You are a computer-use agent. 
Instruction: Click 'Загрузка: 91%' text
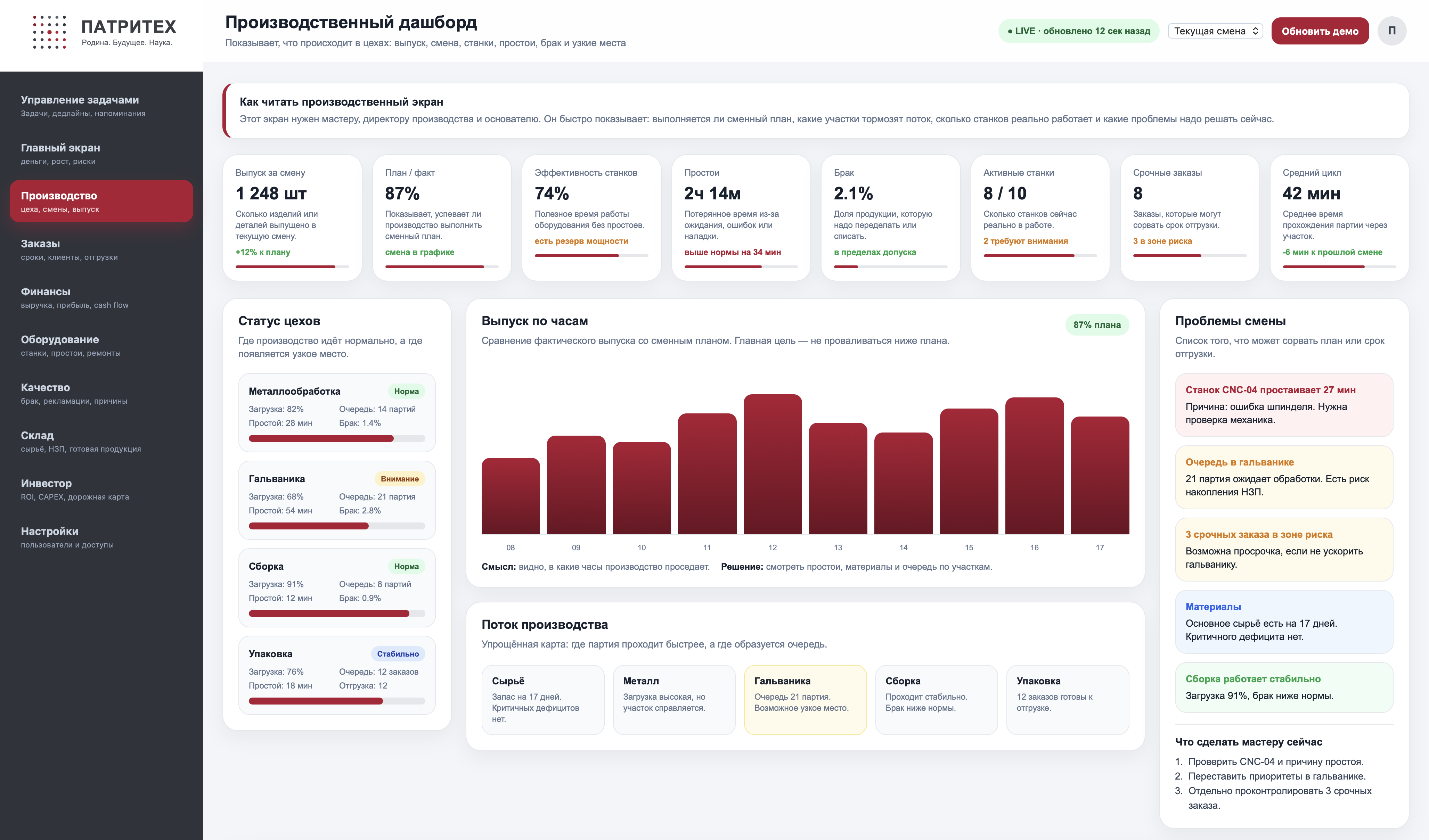276,584
